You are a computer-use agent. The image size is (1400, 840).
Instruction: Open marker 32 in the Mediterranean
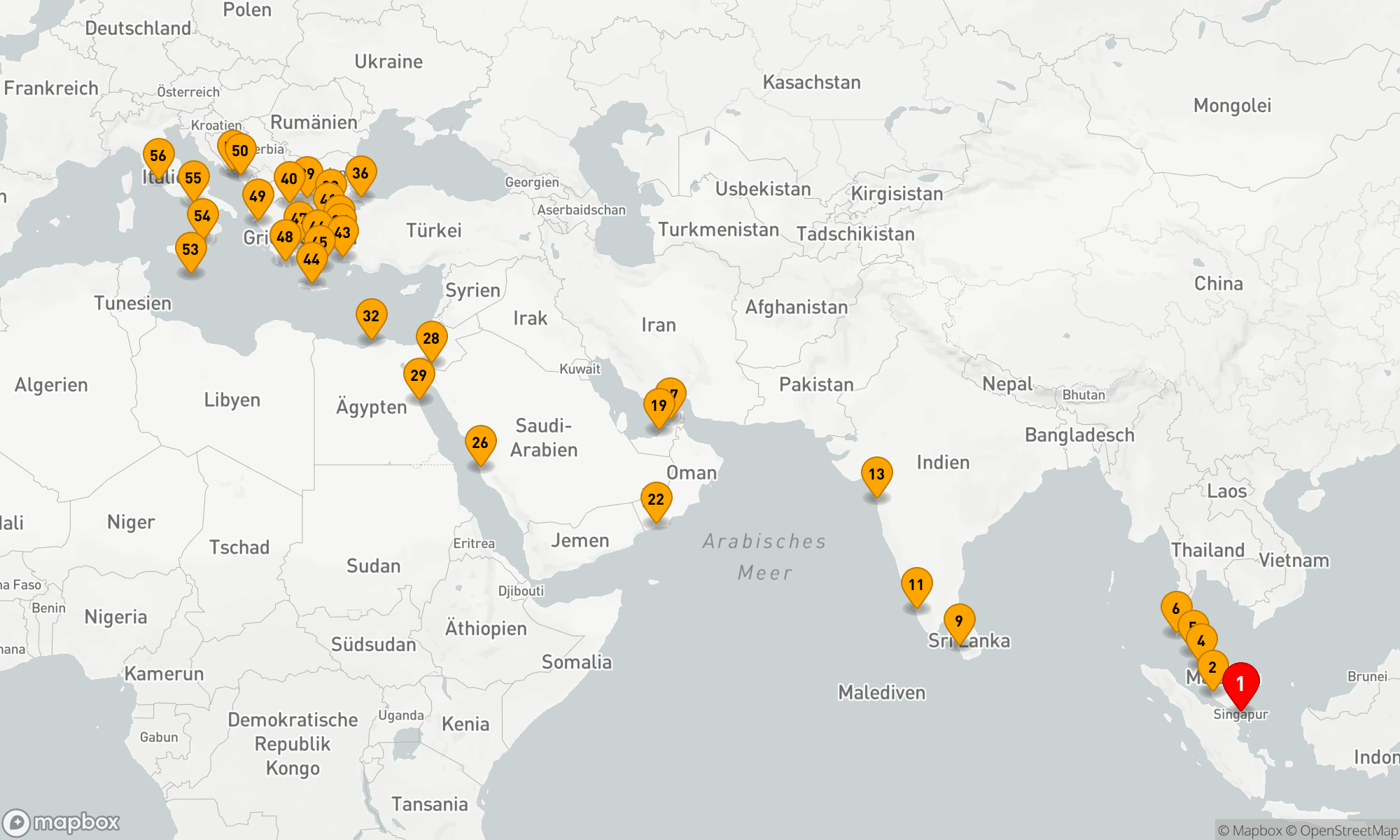click(371, 316)
